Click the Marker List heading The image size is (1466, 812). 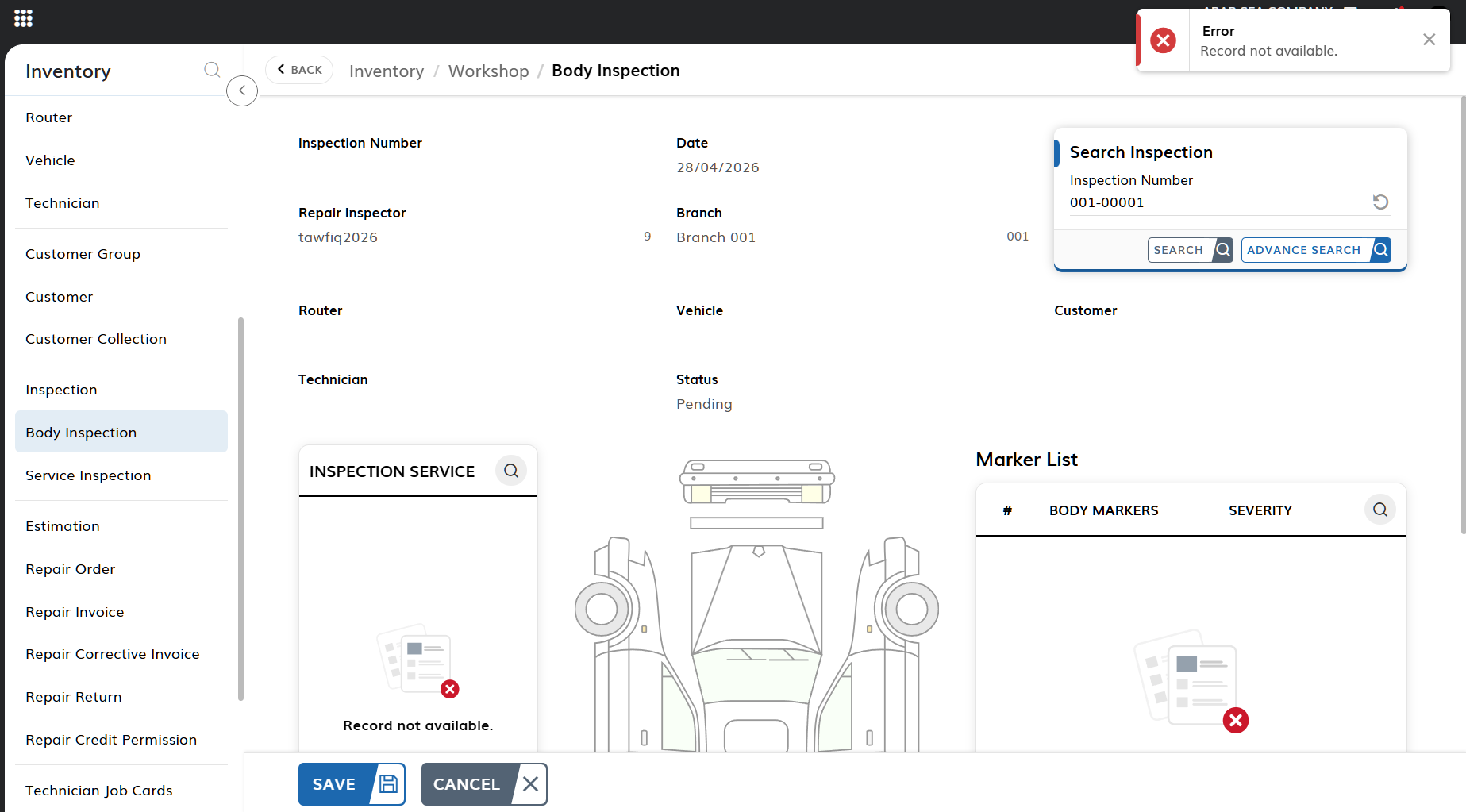tap(1026, 460)
